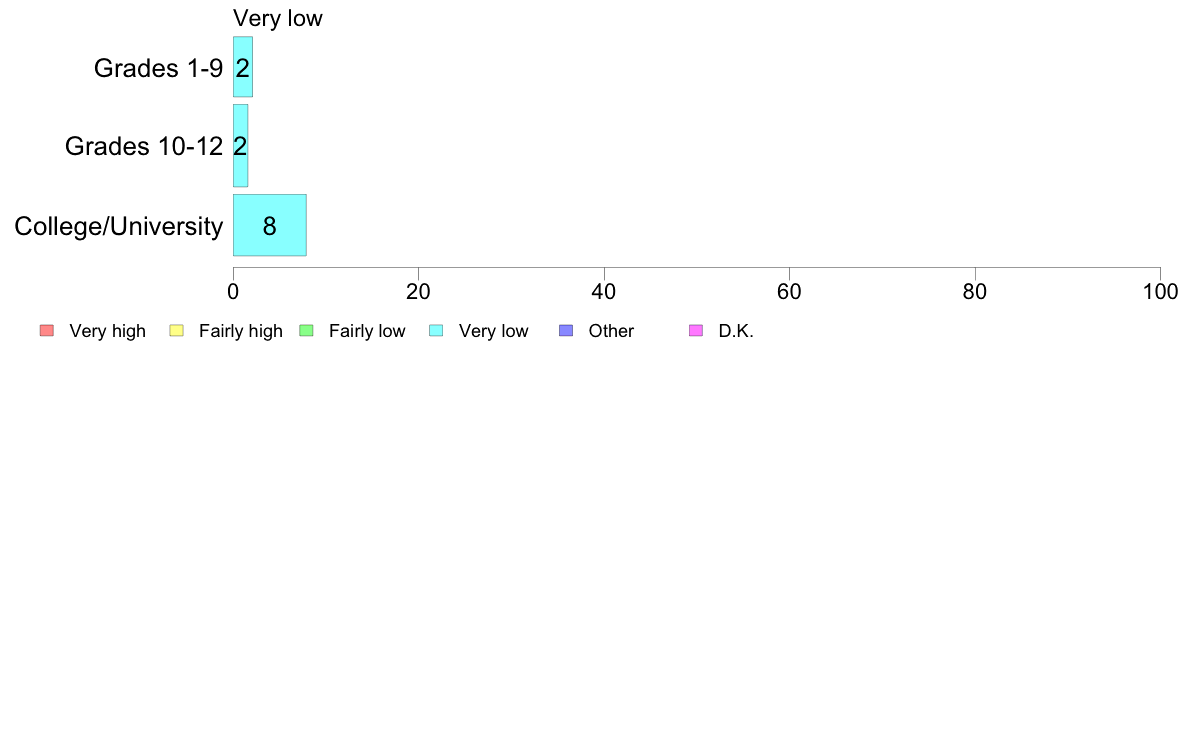Click the Other legend text
Screen dimensions: 1188x736
611,331
